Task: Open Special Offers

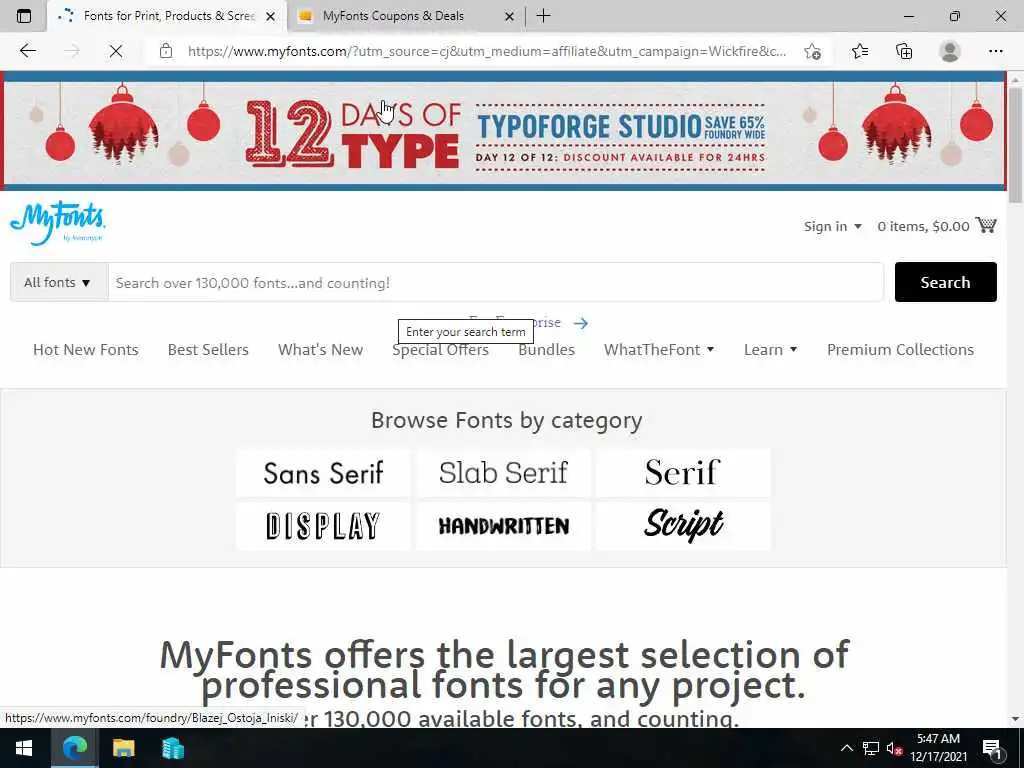Action: 440,351
